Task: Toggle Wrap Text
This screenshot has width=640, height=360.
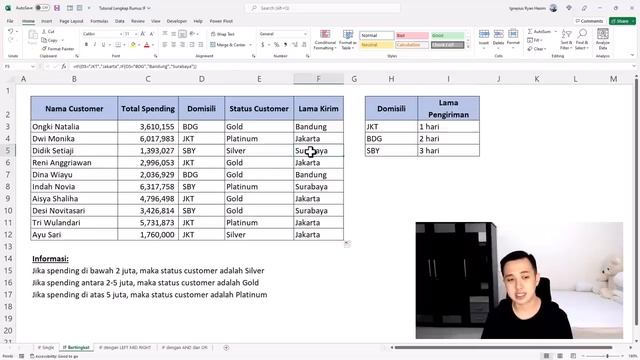Action: pos(223,34)
